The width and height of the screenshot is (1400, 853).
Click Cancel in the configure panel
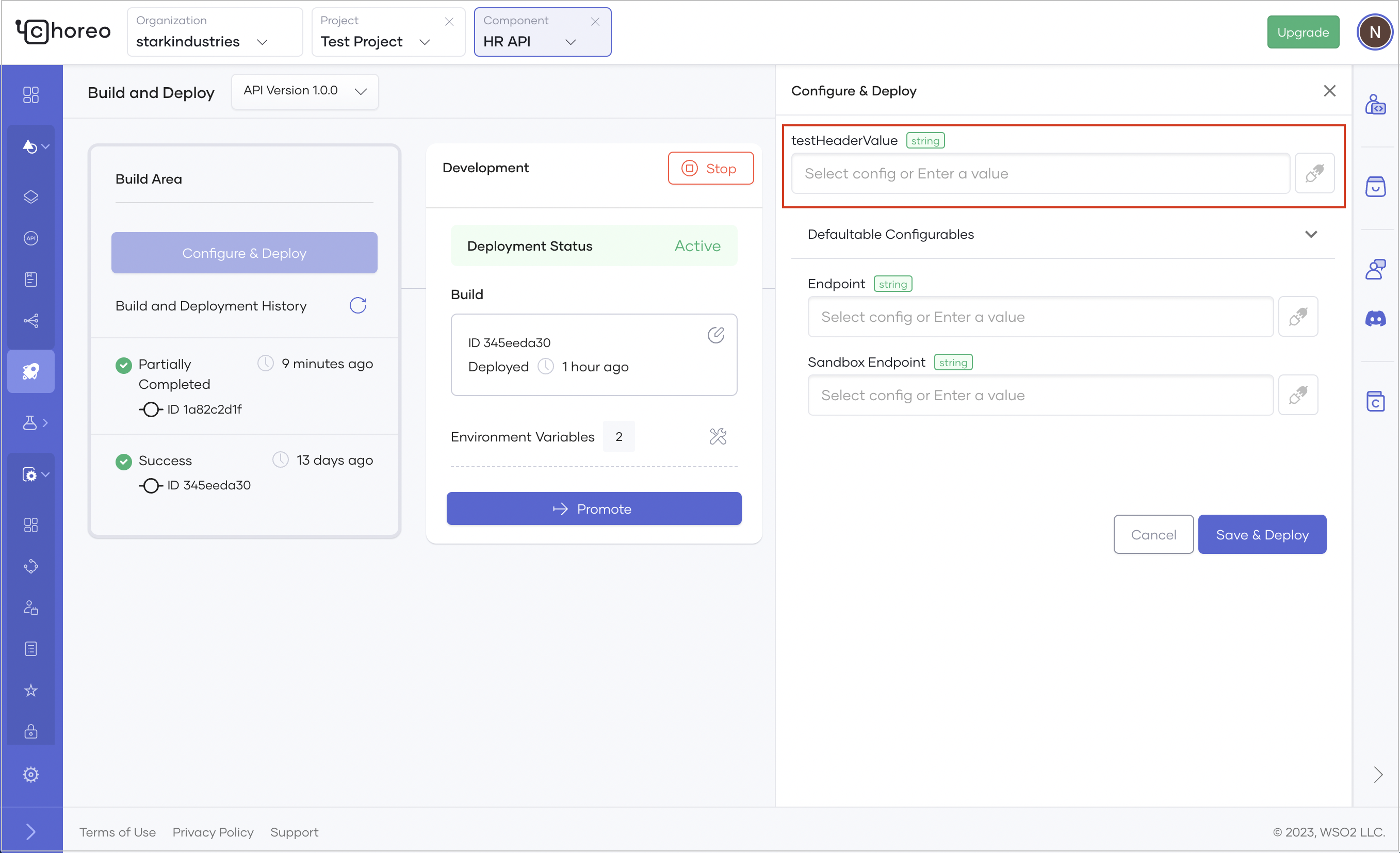pyautogui.click(x=1153, y=534)
